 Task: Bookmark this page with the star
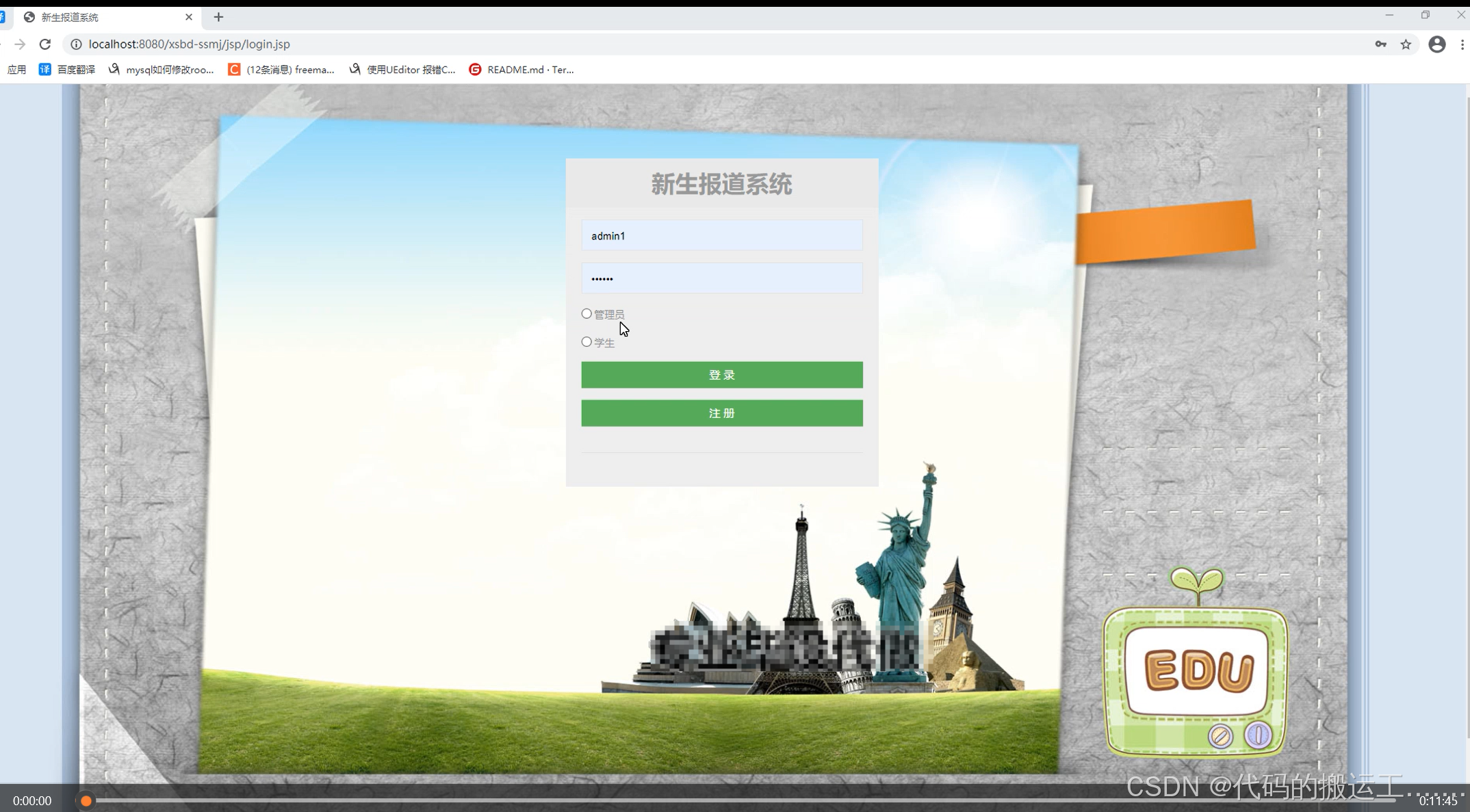pyautogui.click(x=1406, y=44)
